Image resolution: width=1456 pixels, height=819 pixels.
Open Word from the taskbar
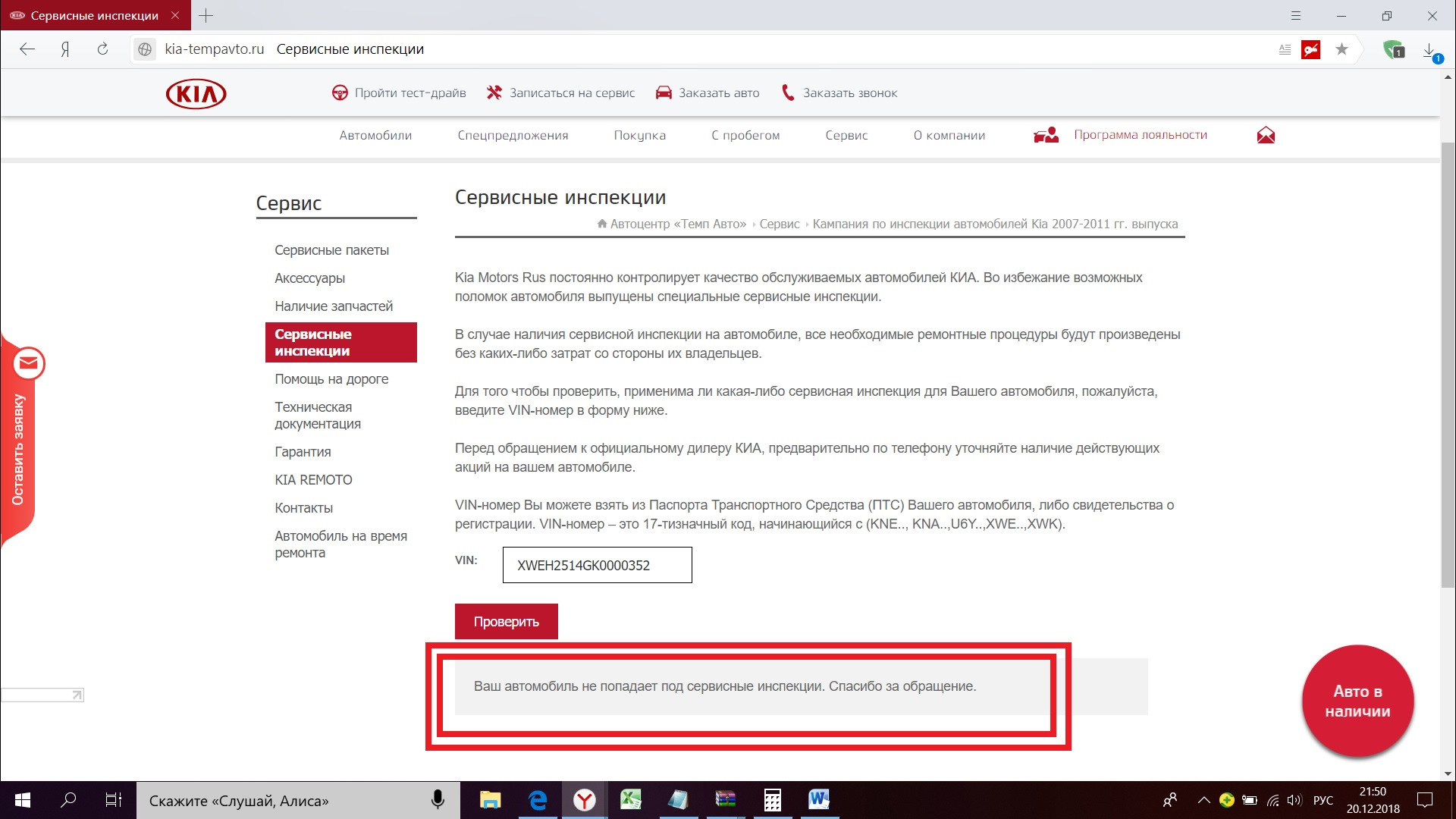pos(819,800)
